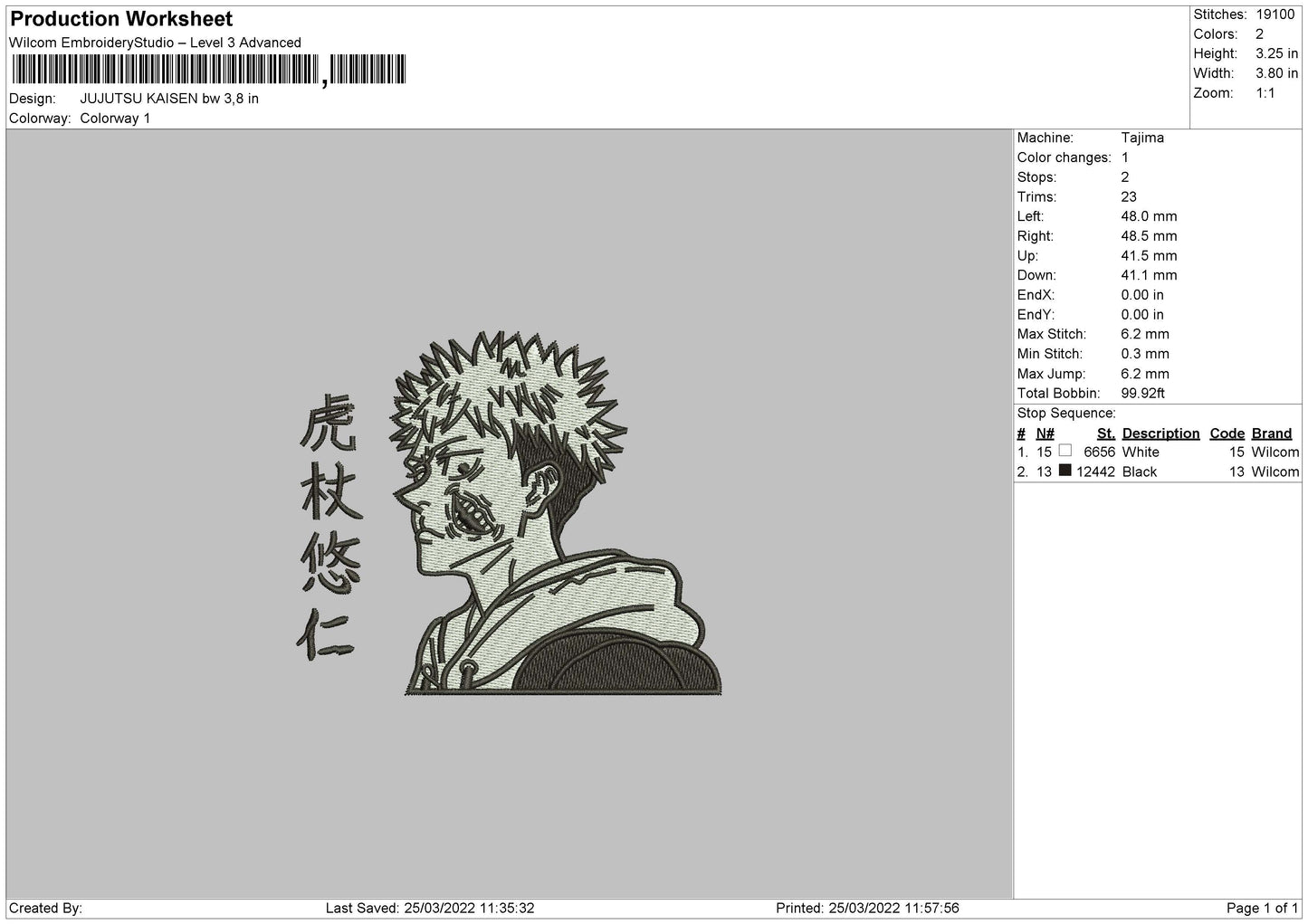This screenshot has width=1308, height=924.
Task: Click the Last Saved timestamp in footer
Action: (x=429, y=908)
